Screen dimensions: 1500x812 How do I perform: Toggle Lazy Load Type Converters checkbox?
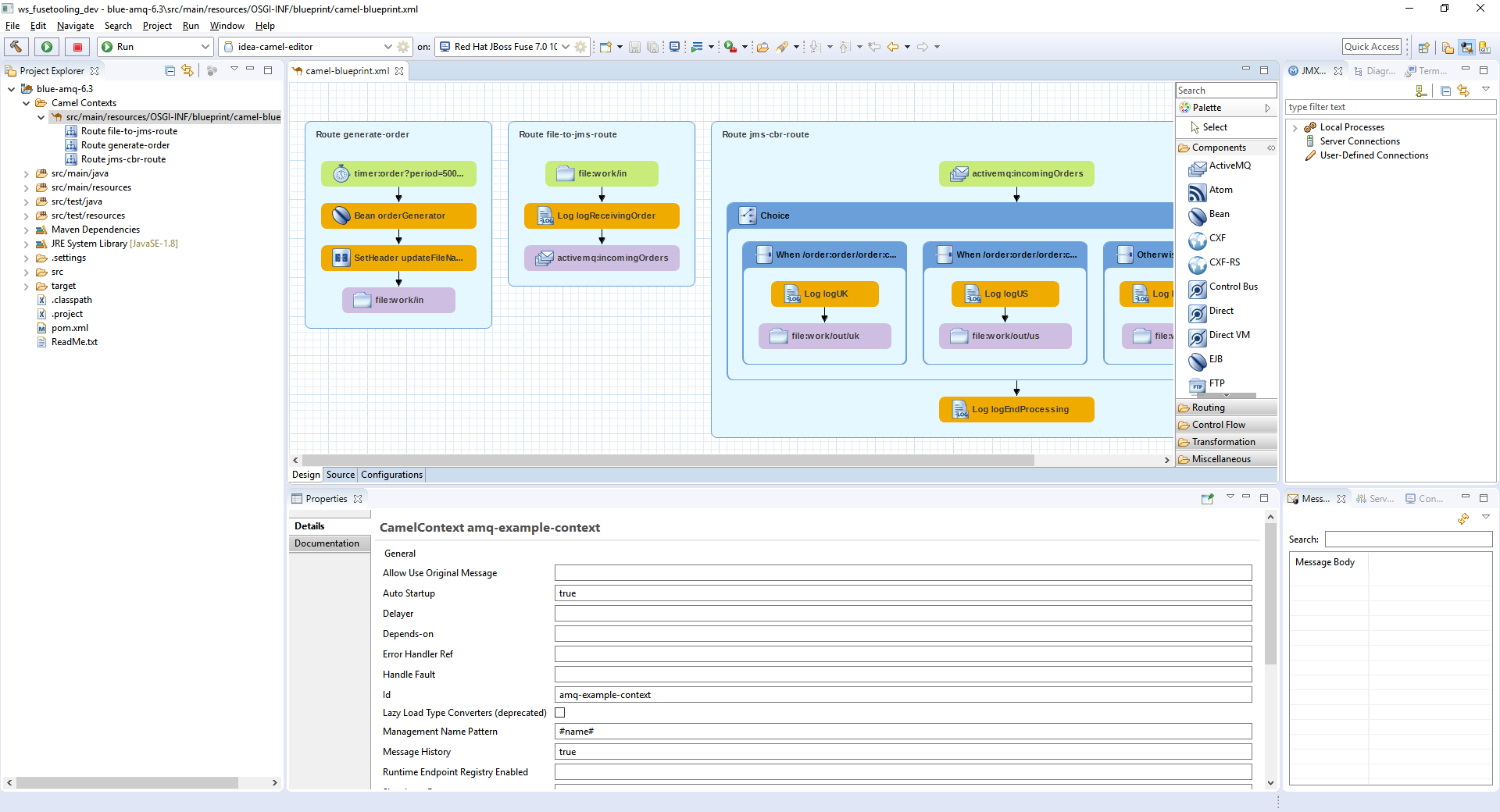559,713
